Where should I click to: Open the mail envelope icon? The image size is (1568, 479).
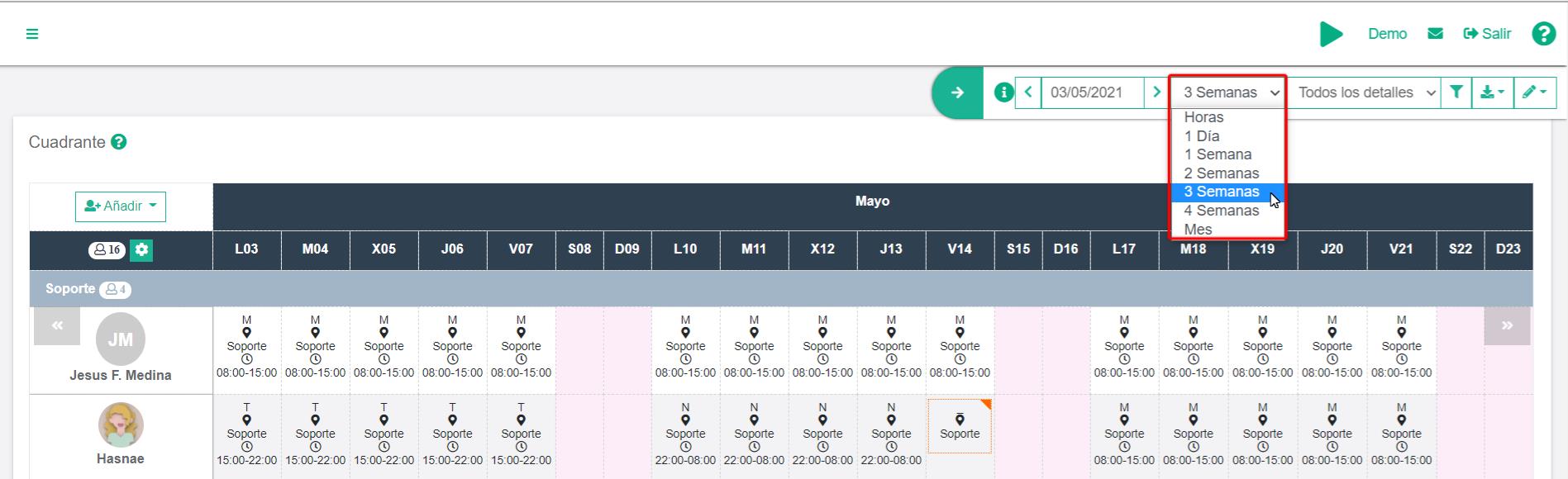[x=1435, y=34]
